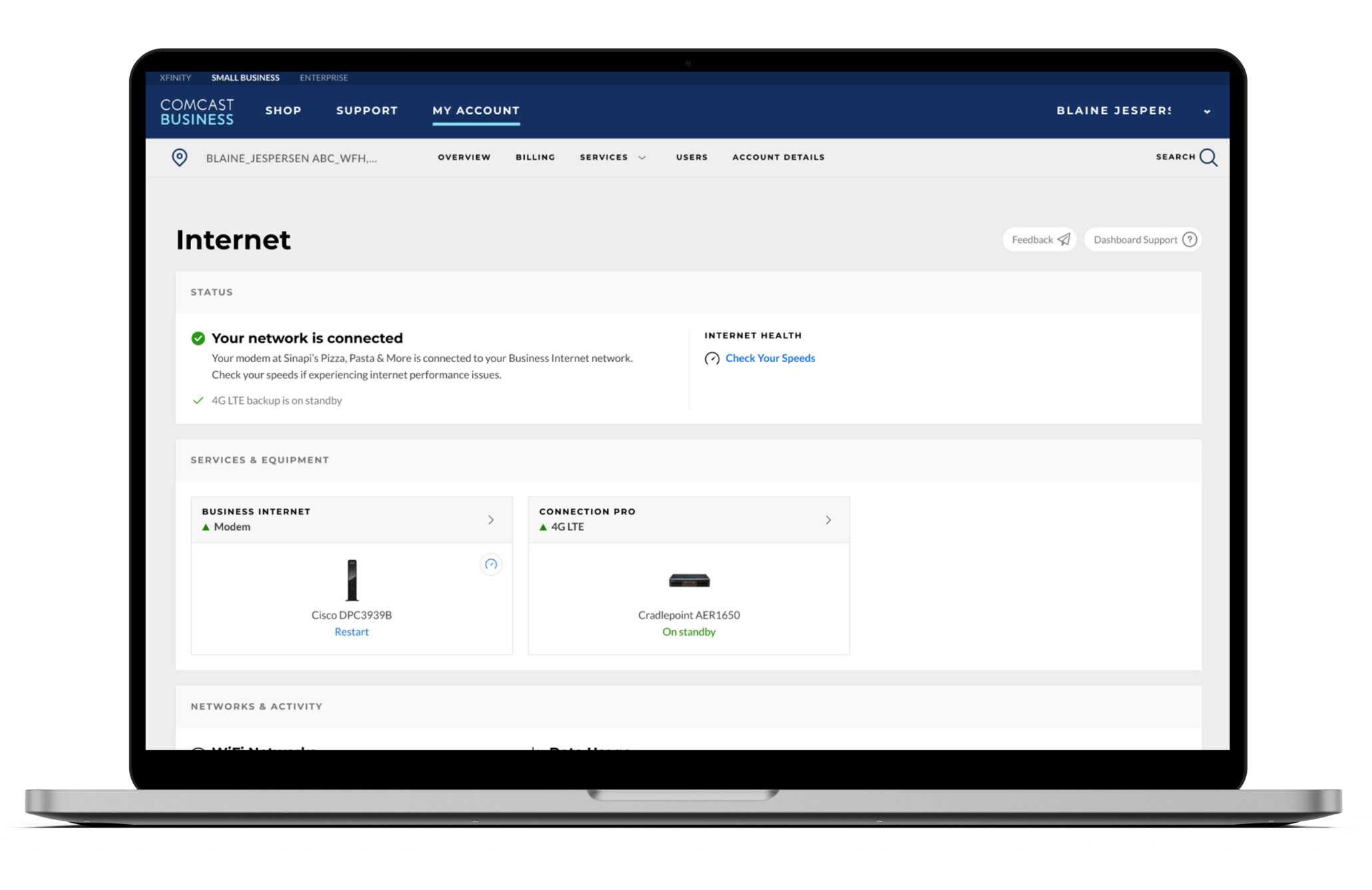Click the speedometer icon under Internet Health
Image resolution: width=1372 pixels, height=890 pixels.
(712, 359)
